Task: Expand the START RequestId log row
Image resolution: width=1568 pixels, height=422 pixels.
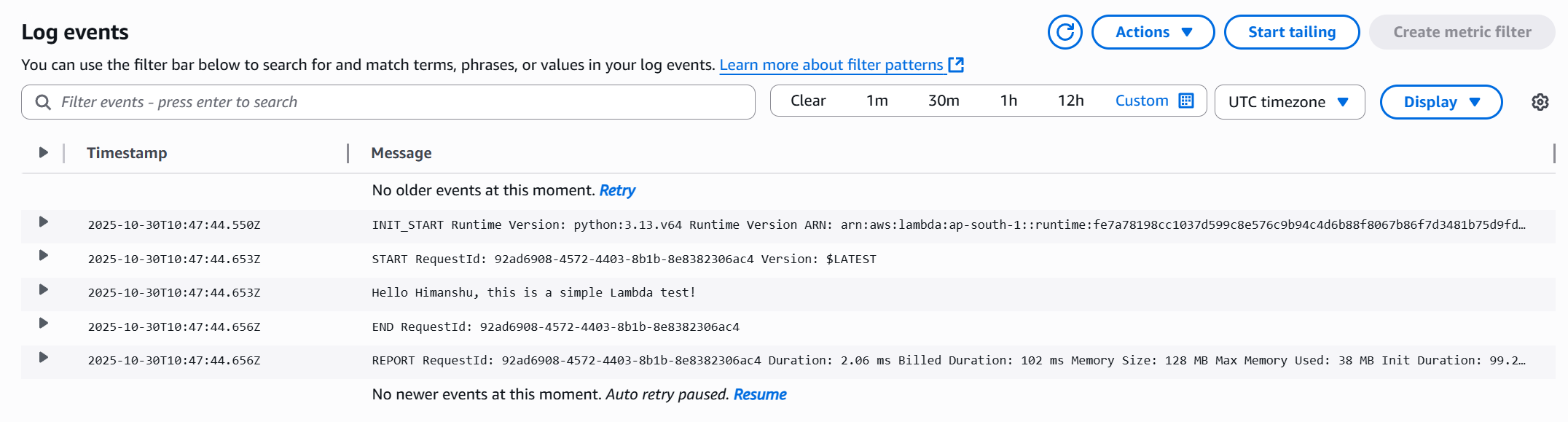Action: coord(43,255)
